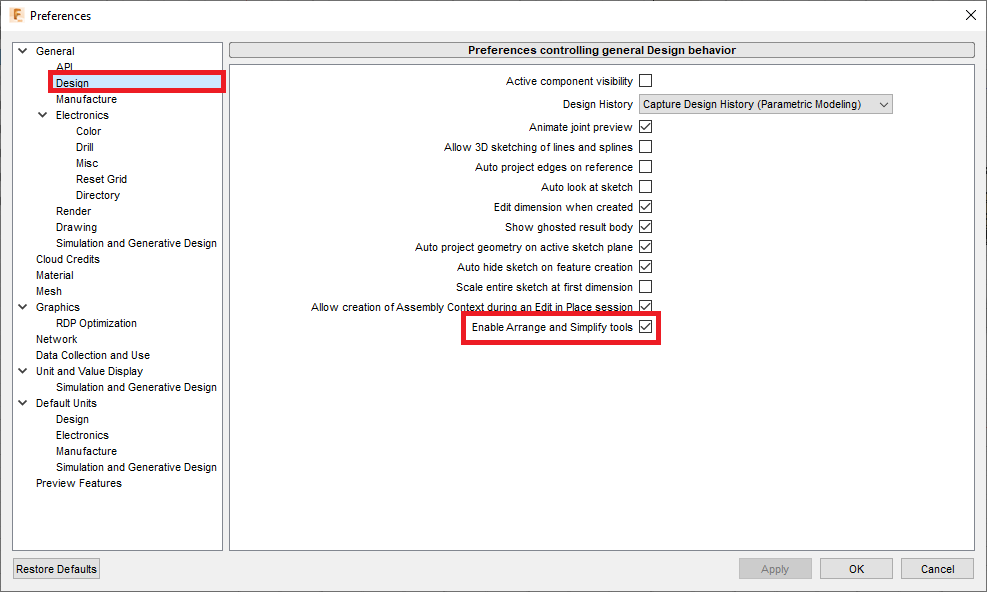Image resolution: width=987 pixels, height=592 pixels.
Task: Disable Edit dimension when created
Action: coord(645,207)
